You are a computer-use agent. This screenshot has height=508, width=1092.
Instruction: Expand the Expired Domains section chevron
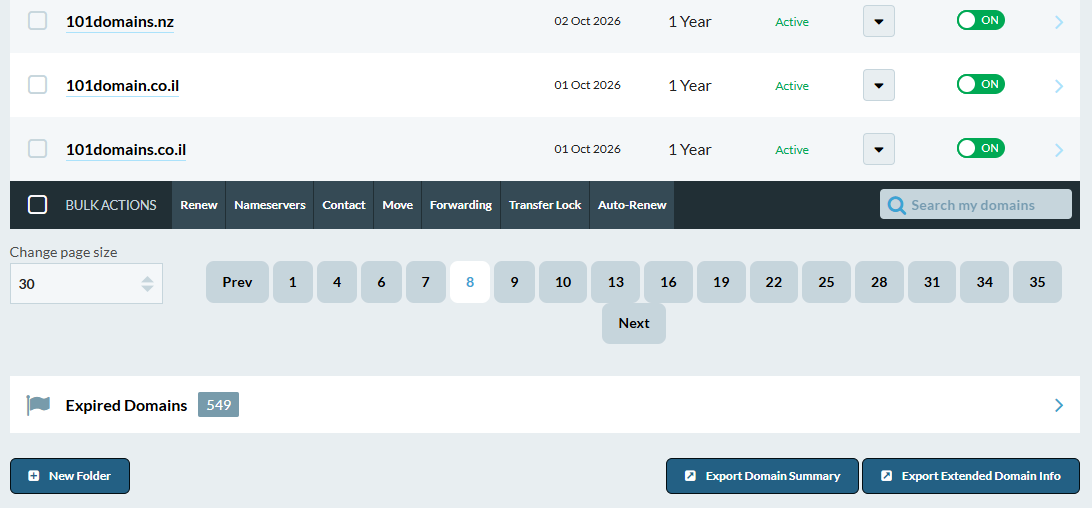point(1059,405)
